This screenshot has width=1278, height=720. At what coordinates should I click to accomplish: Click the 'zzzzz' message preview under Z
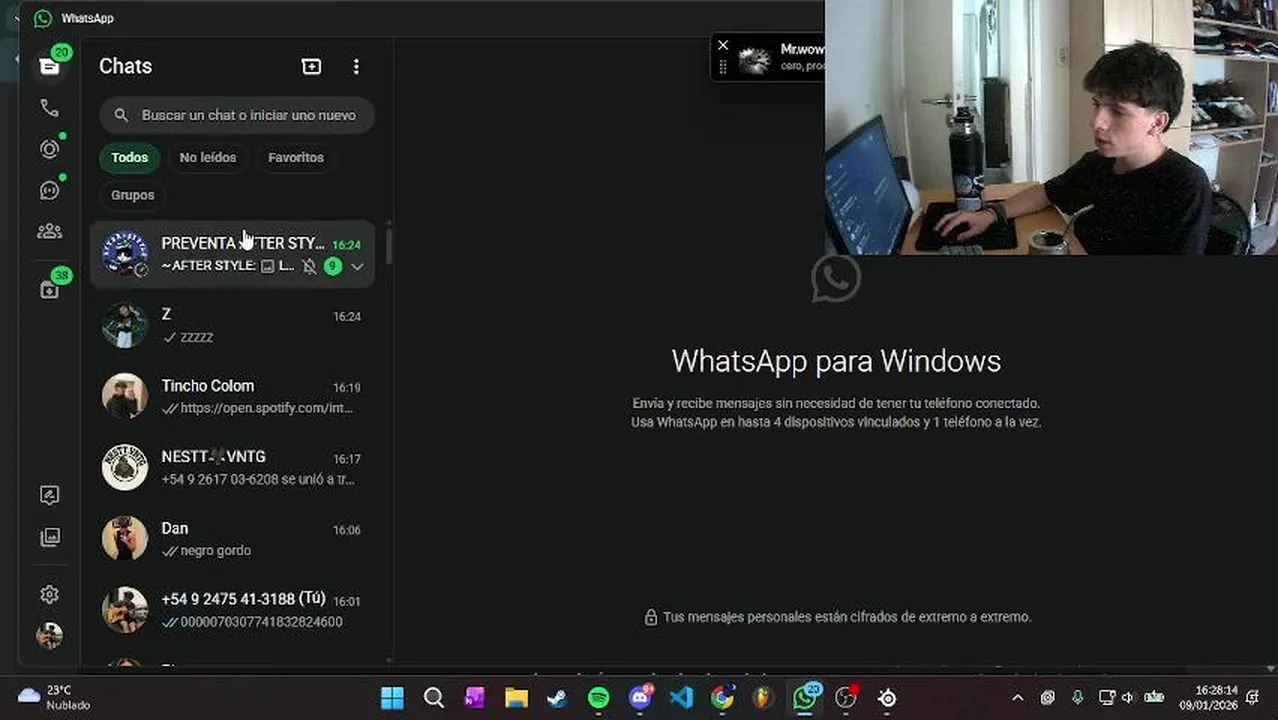click(x=196, y=337)
